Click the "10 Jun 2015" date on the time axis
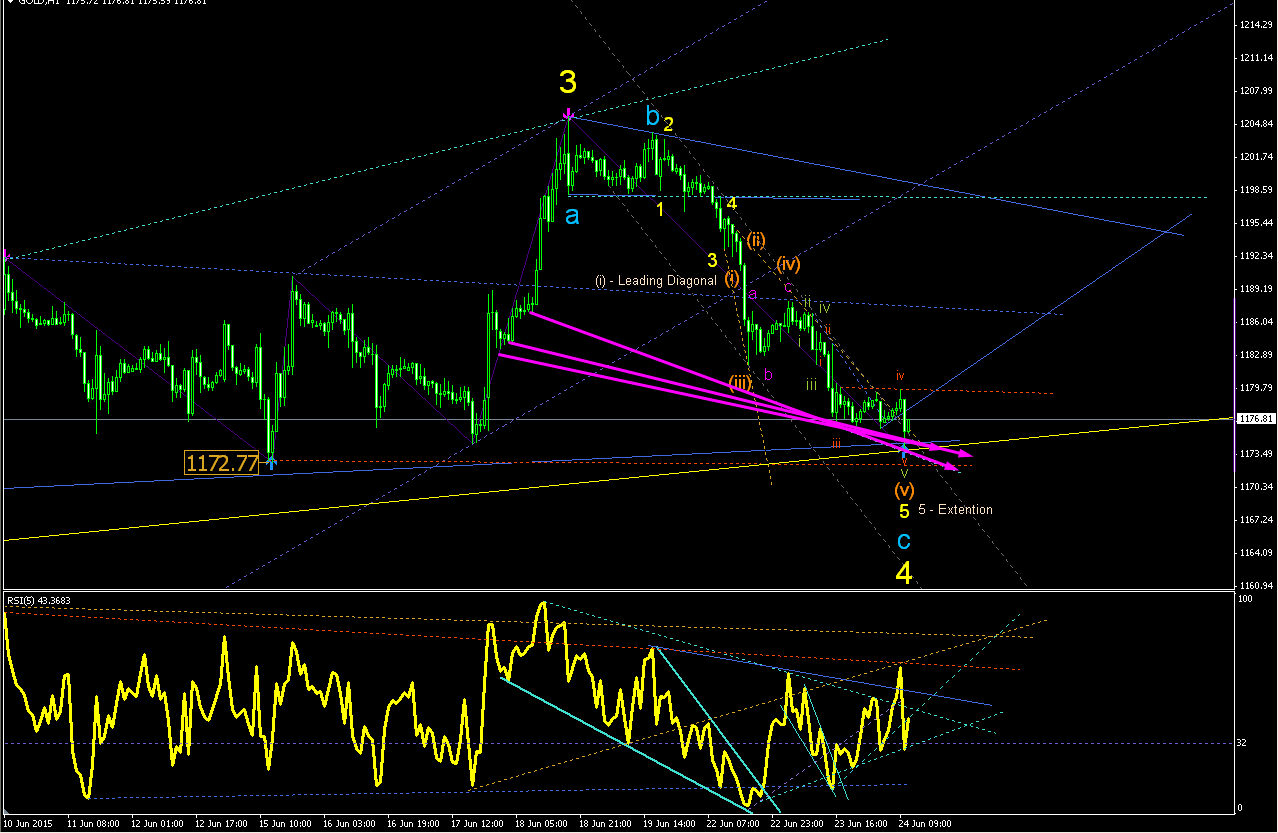This screenshot has width=1278, height=833. [x=26, y=824]
